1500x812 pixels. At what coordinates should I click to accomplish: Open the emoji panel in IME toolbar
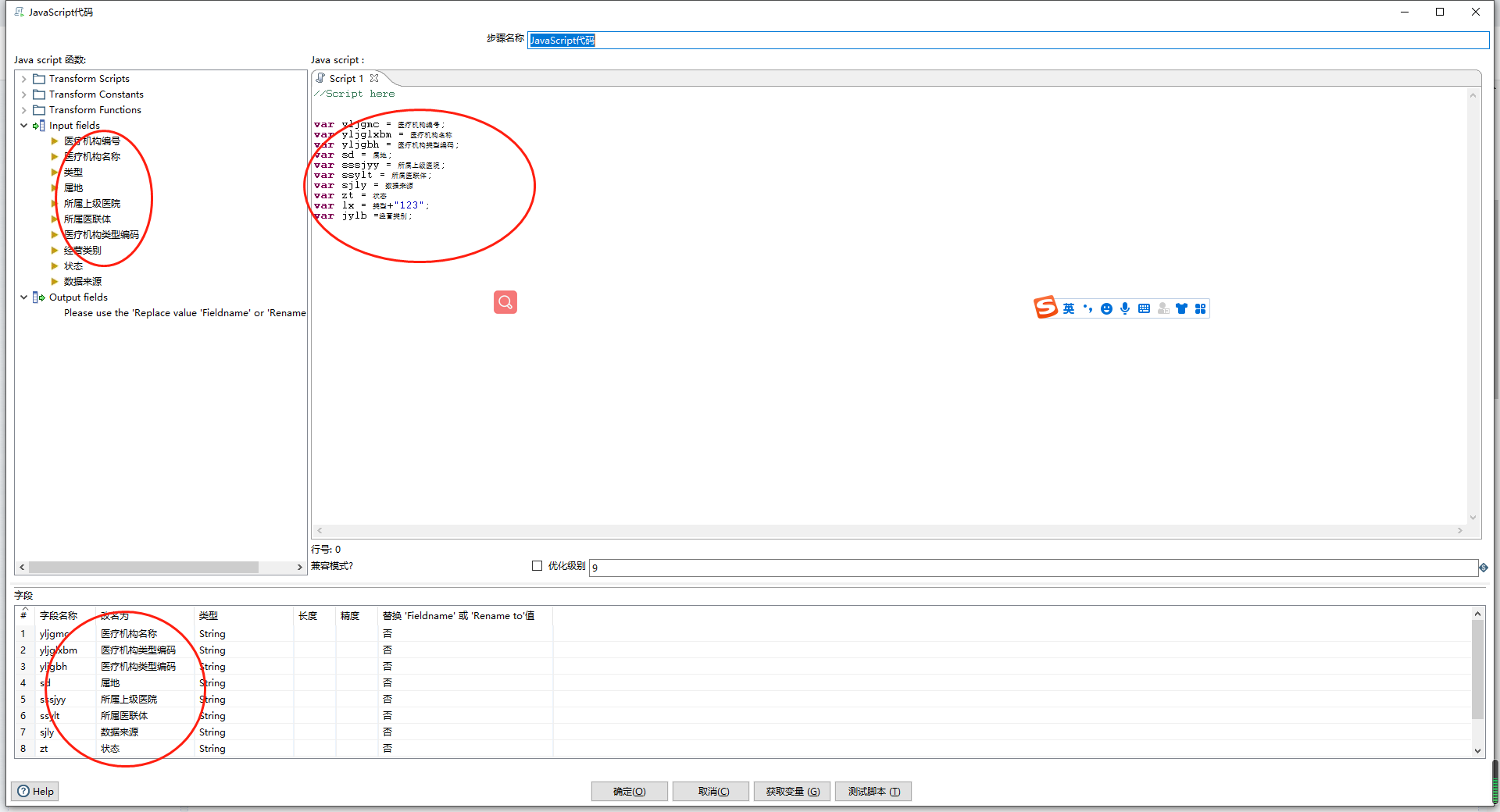pyautogui.click(x=1106, y=309)
